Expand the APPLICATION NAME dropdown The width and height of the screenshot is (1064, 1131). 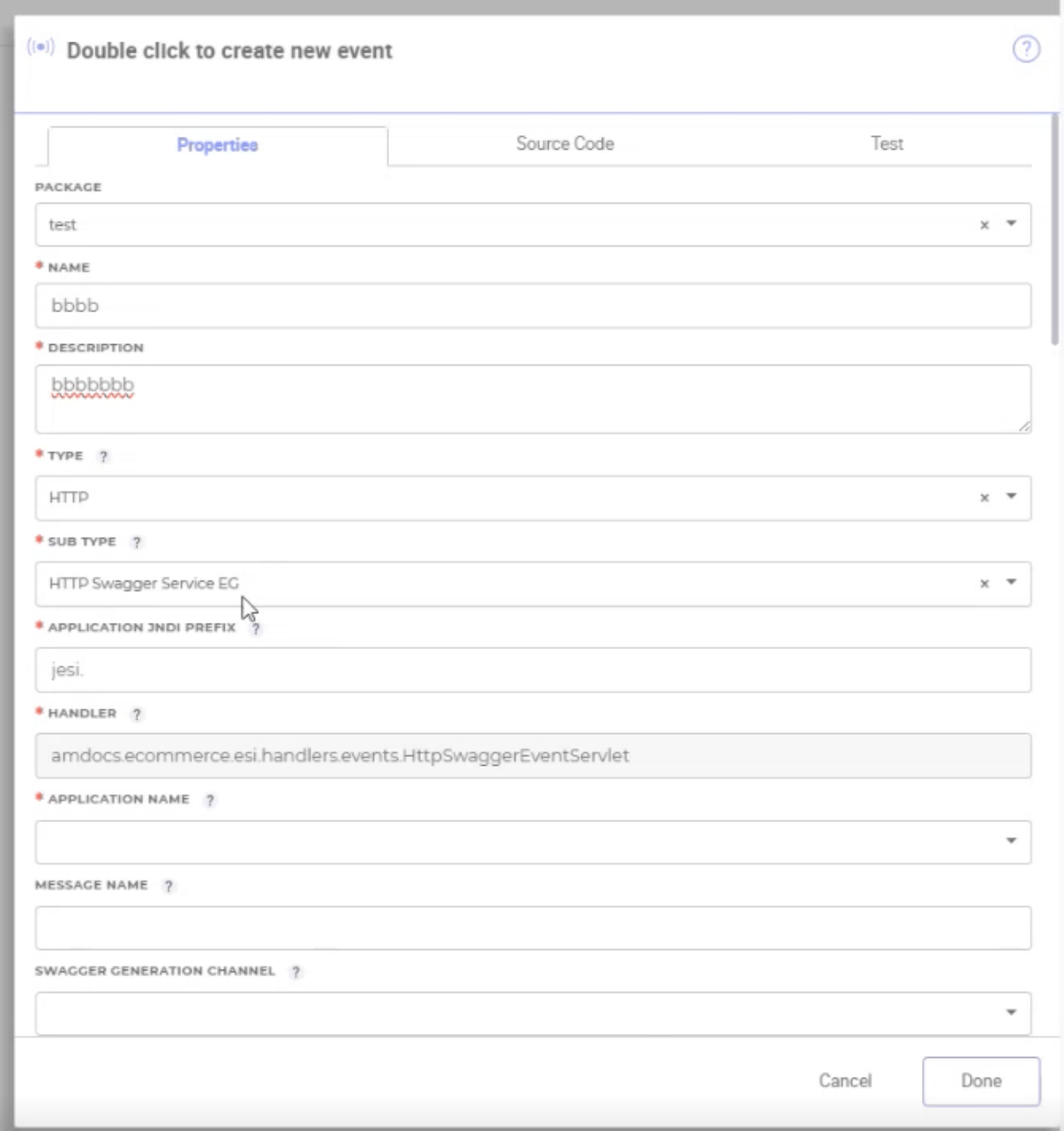1011,841
